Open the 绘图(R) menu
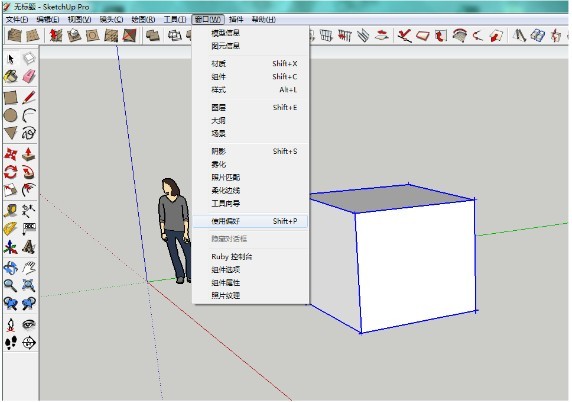The width and height of the screenshot is (572, 402). click(143, 19)
